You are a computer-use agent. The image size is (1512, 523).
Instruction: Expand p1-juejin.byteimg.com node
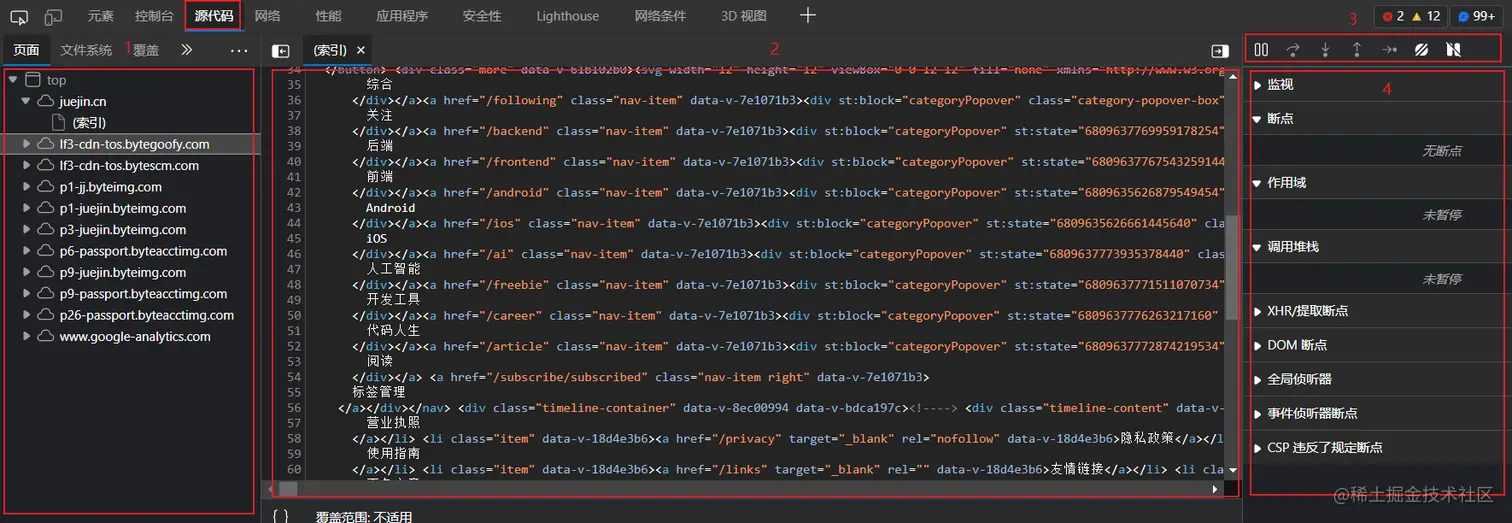[x=27, y=208]
